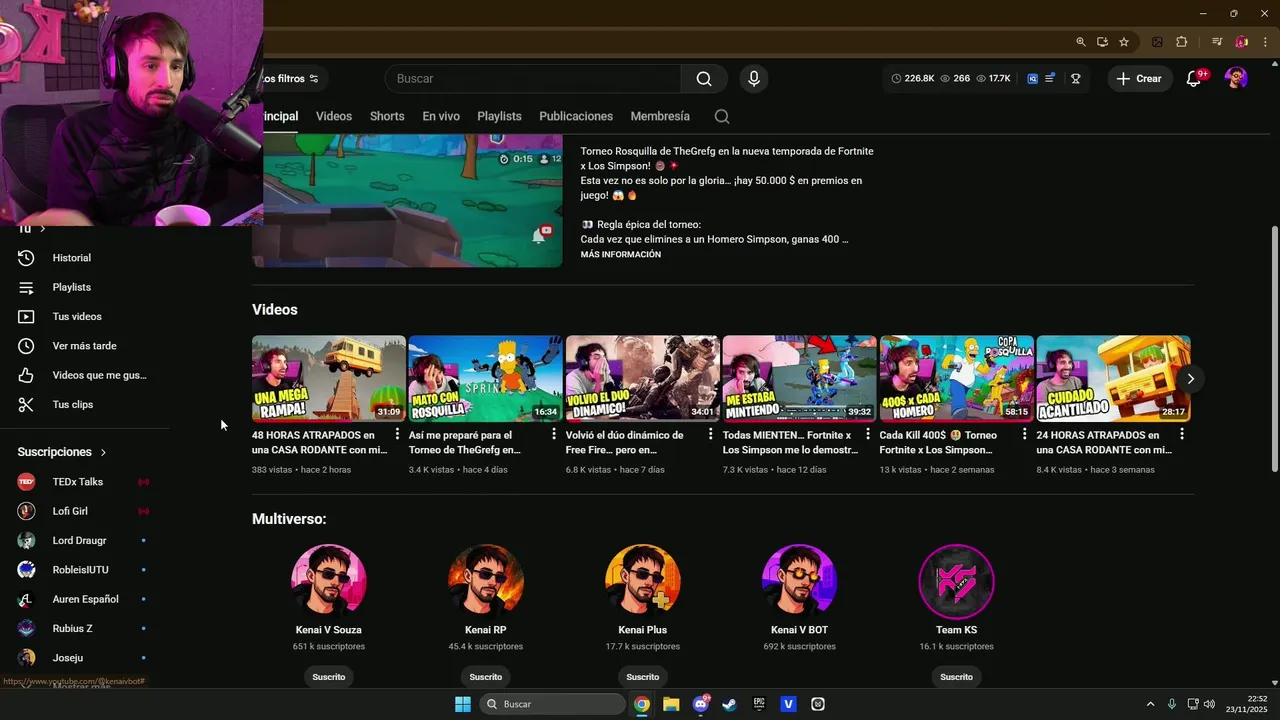Image resolution: width=1280 pixels, height=720 pixels.
Task: Expand the Suscripciones section arrow
Action: tap(103, 453)
